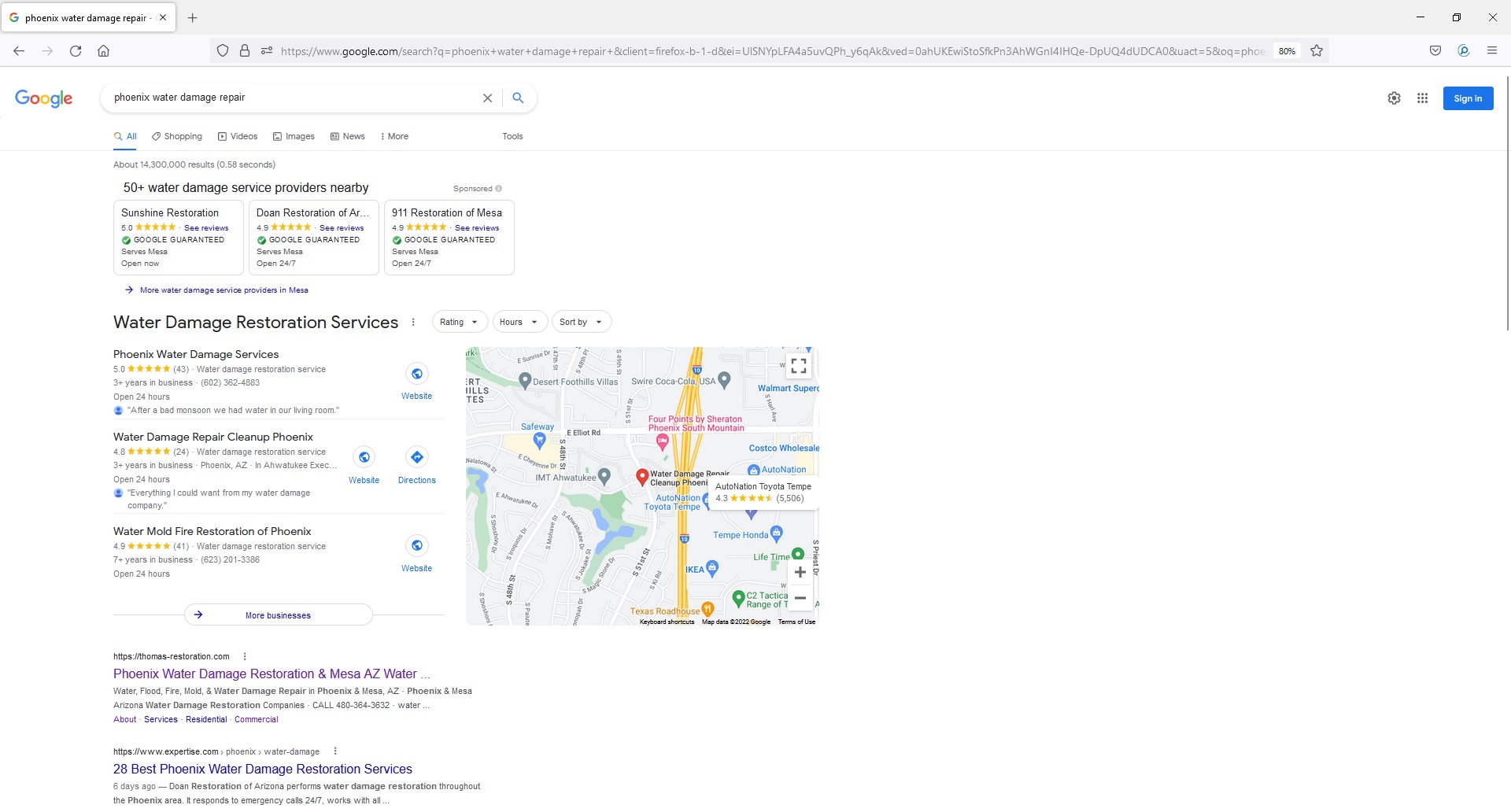The image size is (1511, 812).
Task: Zoom in on the map
Action: (x=800, y=572)
